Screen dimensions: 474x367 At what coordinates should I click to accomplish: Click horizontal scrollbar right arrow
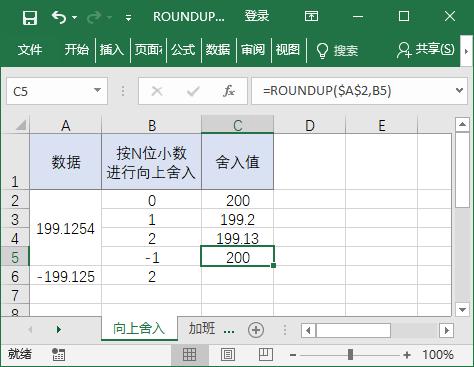pos(446,331)
